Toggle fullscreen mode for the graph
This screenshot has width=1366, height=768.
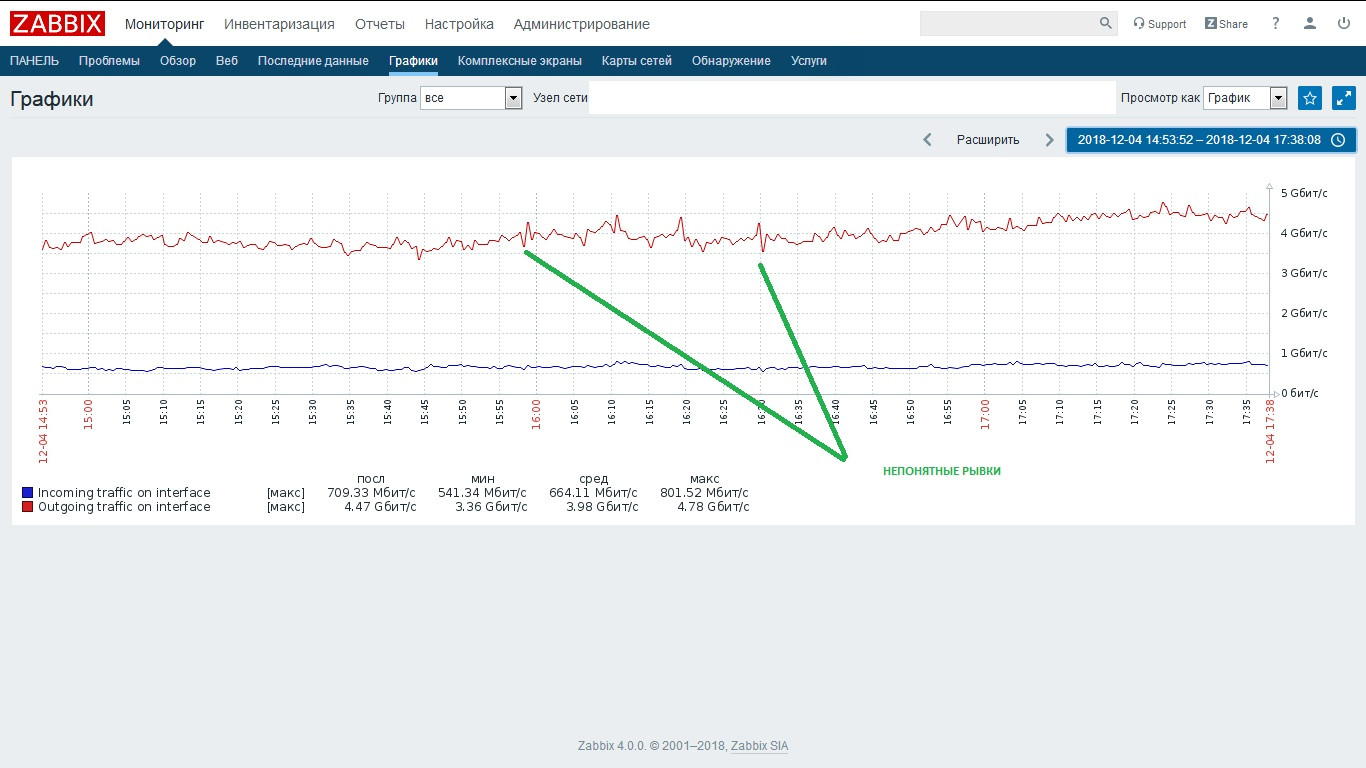(x=1344, y=98)
